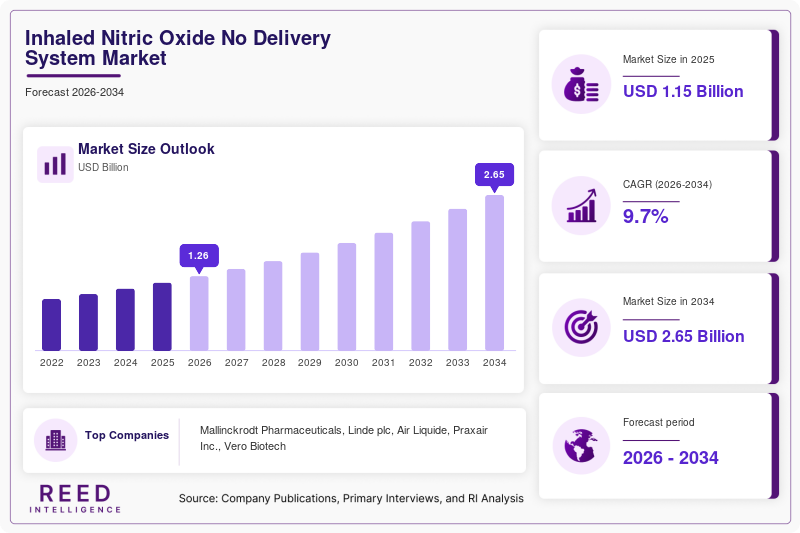Viewport: 800px width, 533px height.
Task: Click the 'CAGR (2026-2034)' label
Action: pos(667,184)
